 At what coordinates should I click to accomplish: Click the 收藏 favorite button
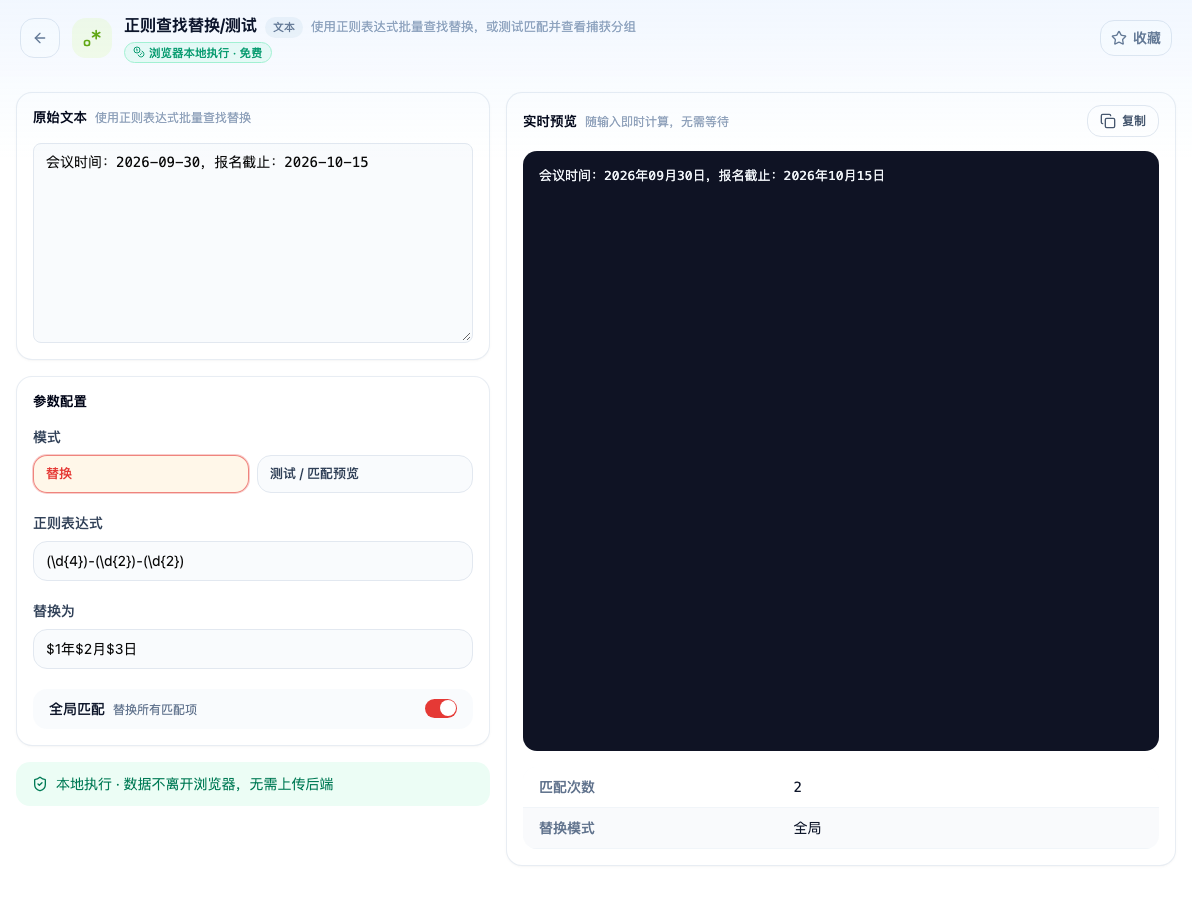(x=1136, y=38)
